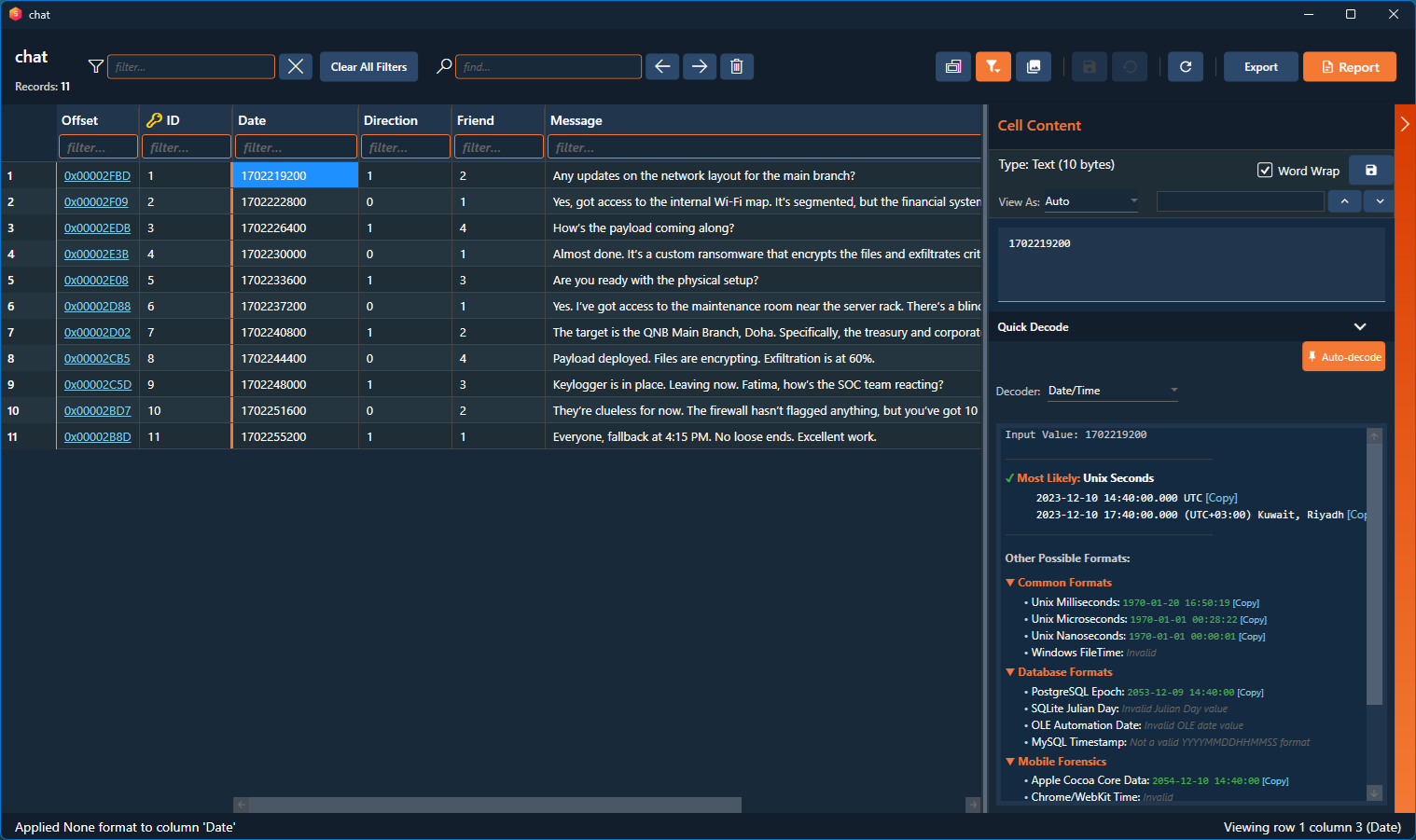Click the magnifier search icon
Viewport: 1416px width, 840px height.
[445, 66]
